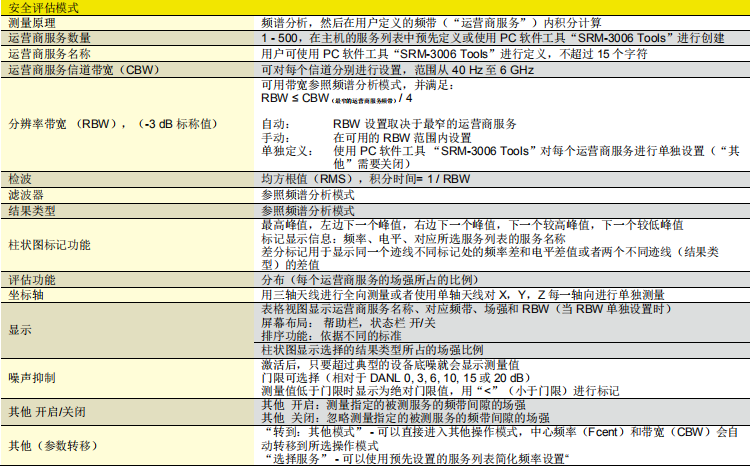Screen dimensions: 753x469
Task: Click the RBW ≤ CBW formula line
Action: click(335, 100)
